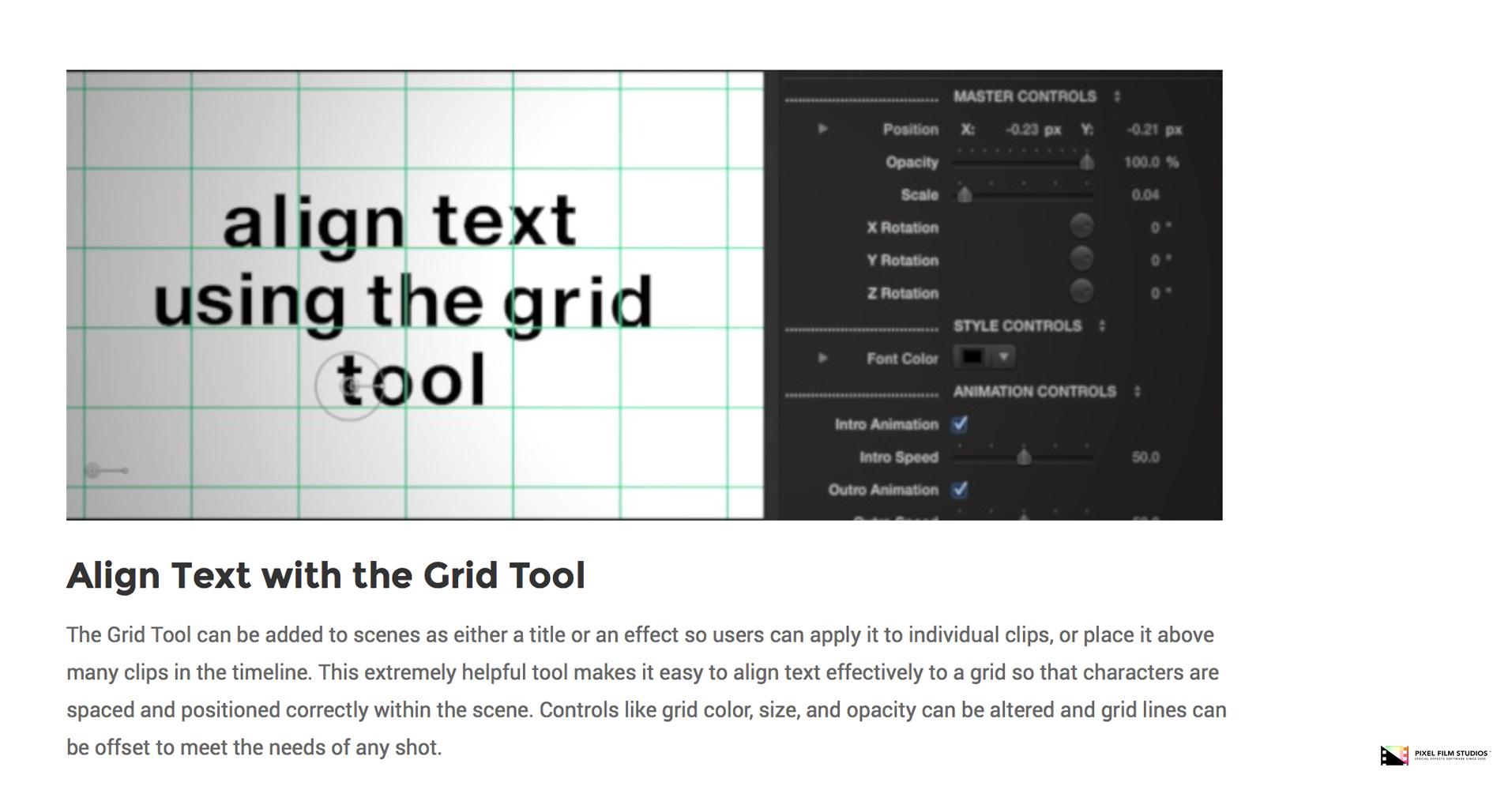The image size is (1512, 790).
Task: Click the Pixel Film Studios logo
Action: (x=1435, y=755)
